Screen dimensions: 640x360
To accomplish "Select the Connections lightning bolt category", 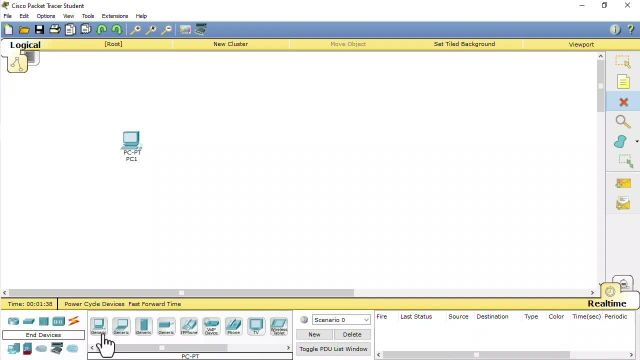I will pos(73,321).
